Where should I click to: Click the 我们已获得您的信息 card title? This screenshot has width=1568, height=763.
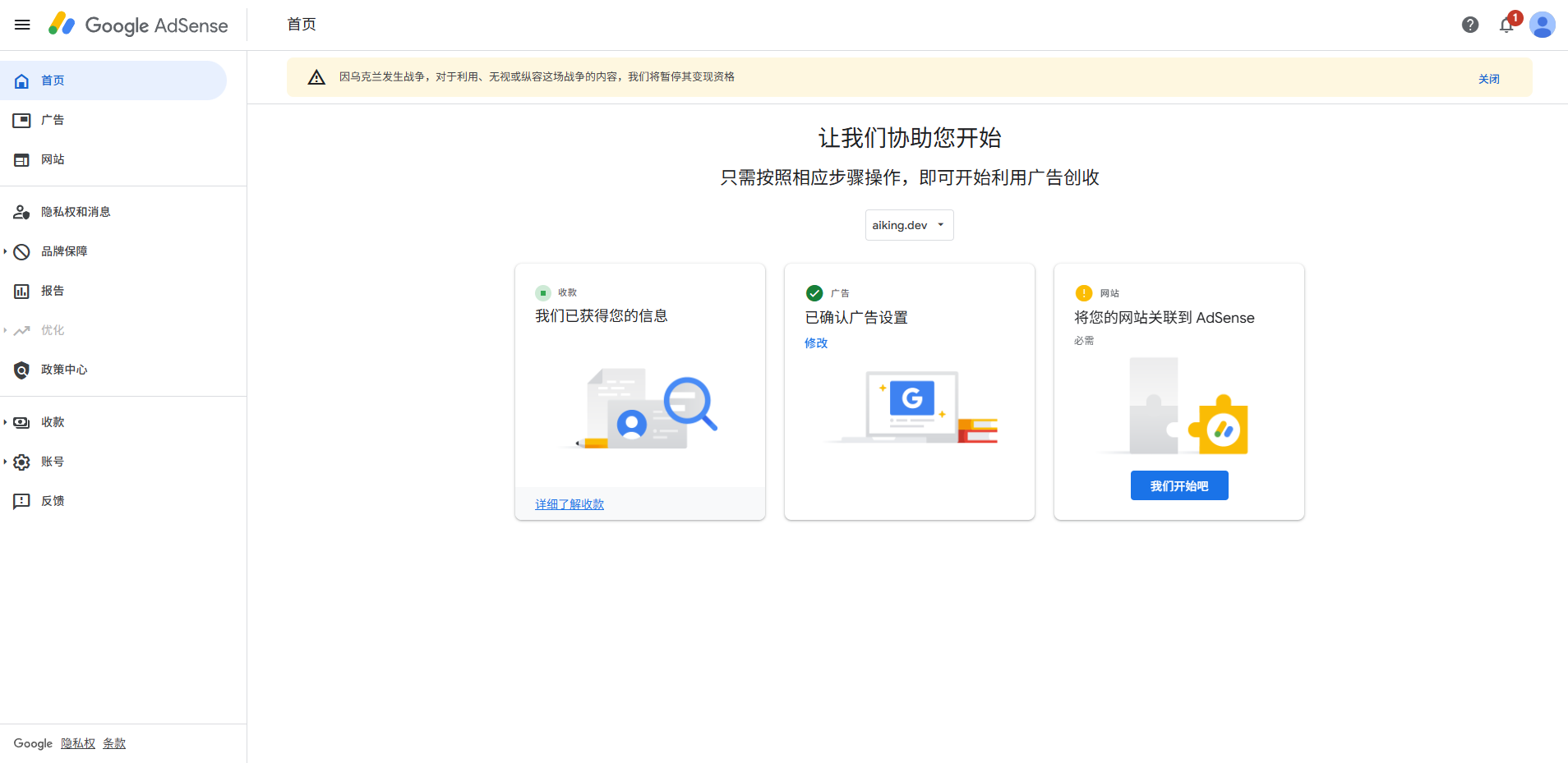pyautogui.click(x=602, y=316)
